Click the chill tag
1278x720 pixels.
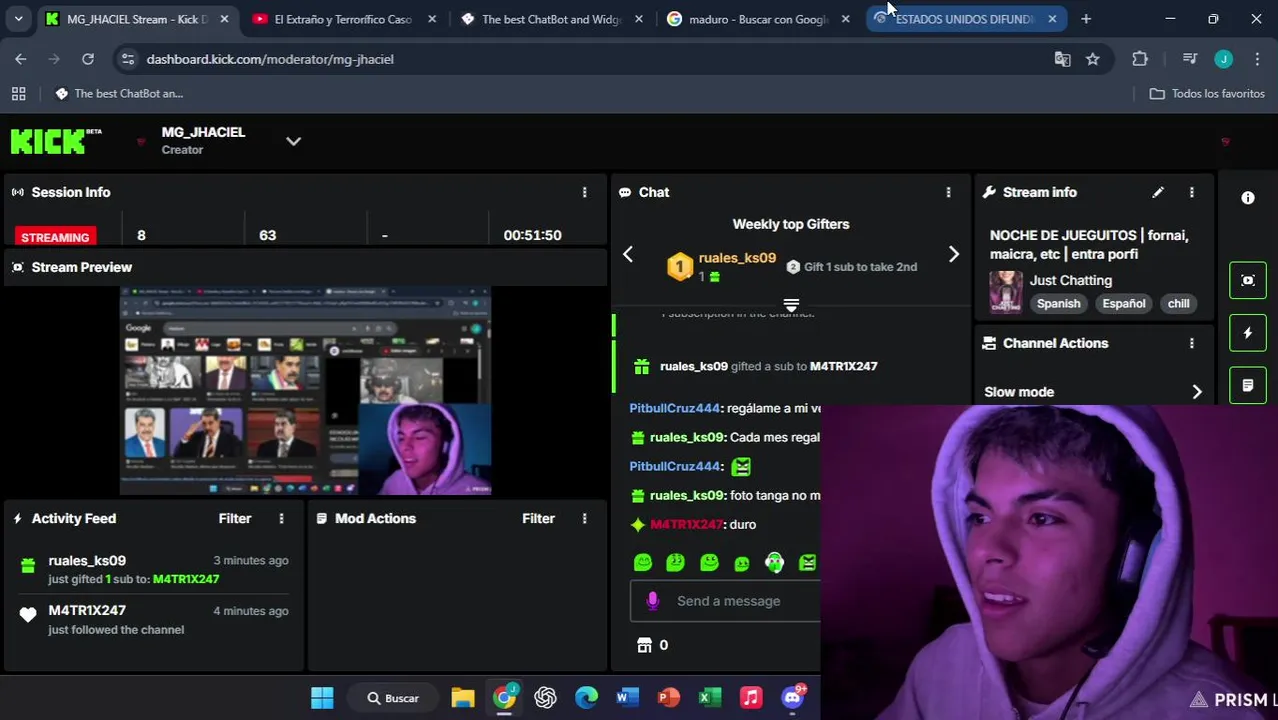pyautogui.click(x=1178, y=303)
